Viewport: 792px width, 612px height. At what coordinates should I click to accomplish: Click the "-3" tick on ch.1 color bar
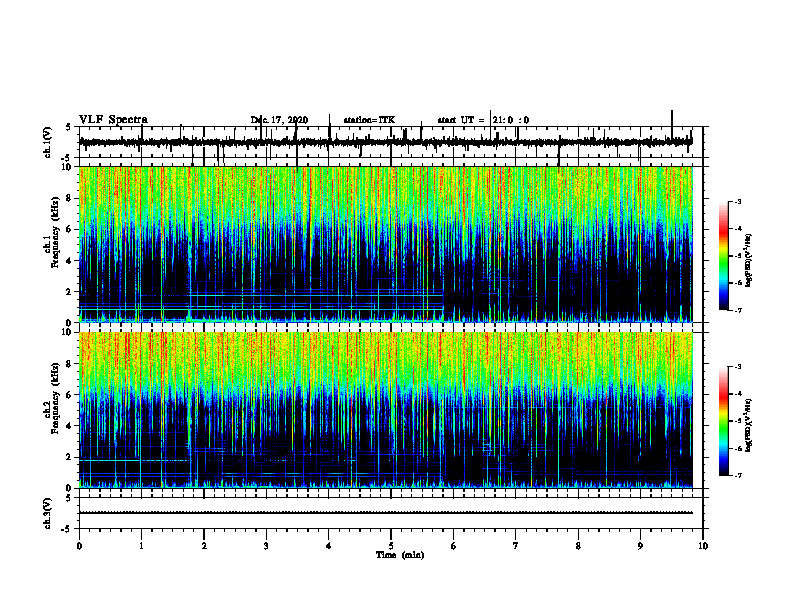(738, 201)
